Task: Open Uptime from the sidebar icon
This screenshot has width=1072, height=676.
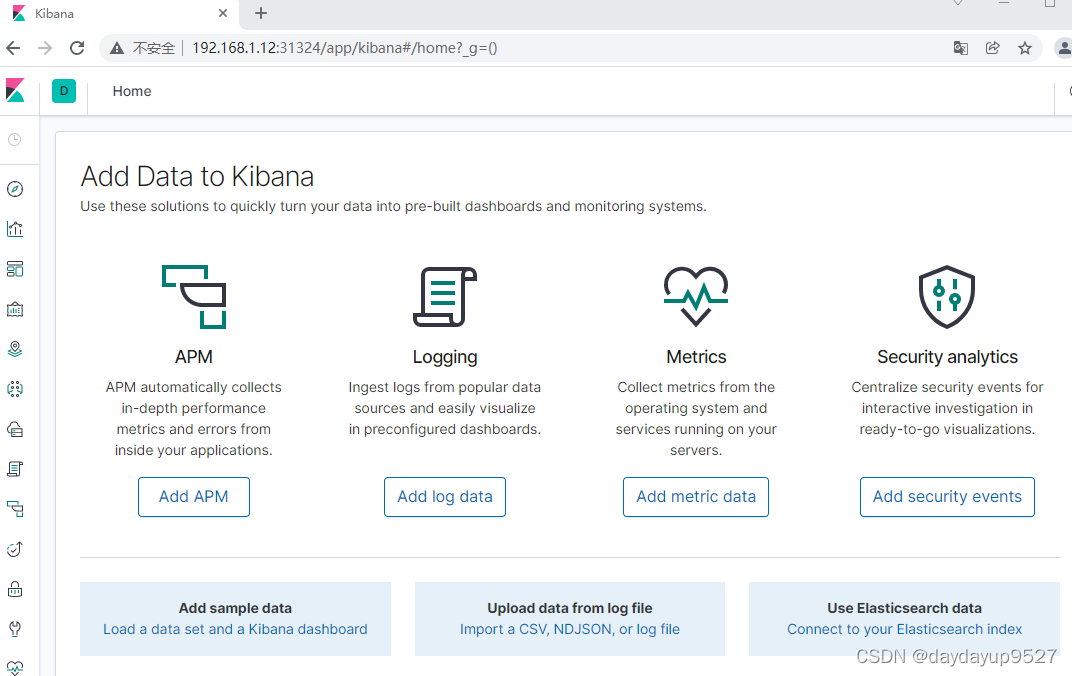Action: point(15,549)
